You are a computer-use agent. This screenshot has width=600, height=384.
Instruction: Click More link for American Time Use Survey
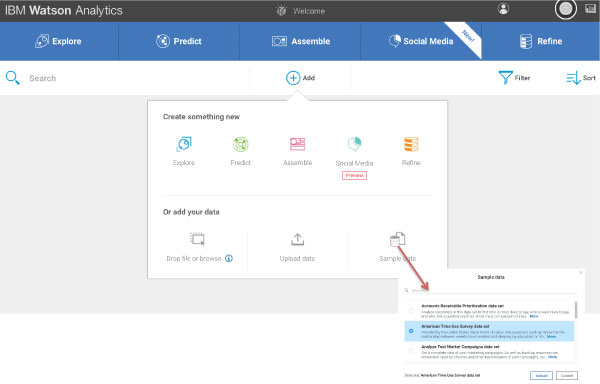tap(551, 337)
